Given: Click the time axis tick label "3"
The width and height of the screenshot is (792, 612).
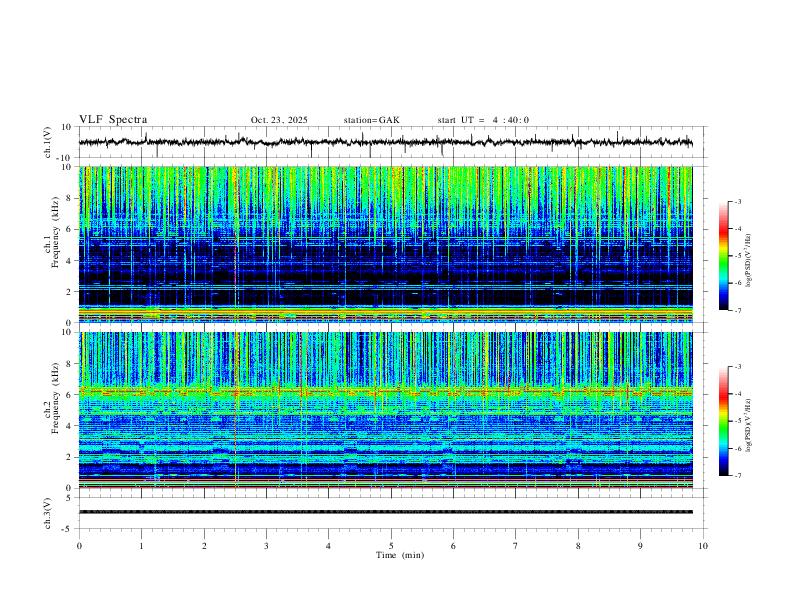Looking at the screenshot, I should coord(266,546).
